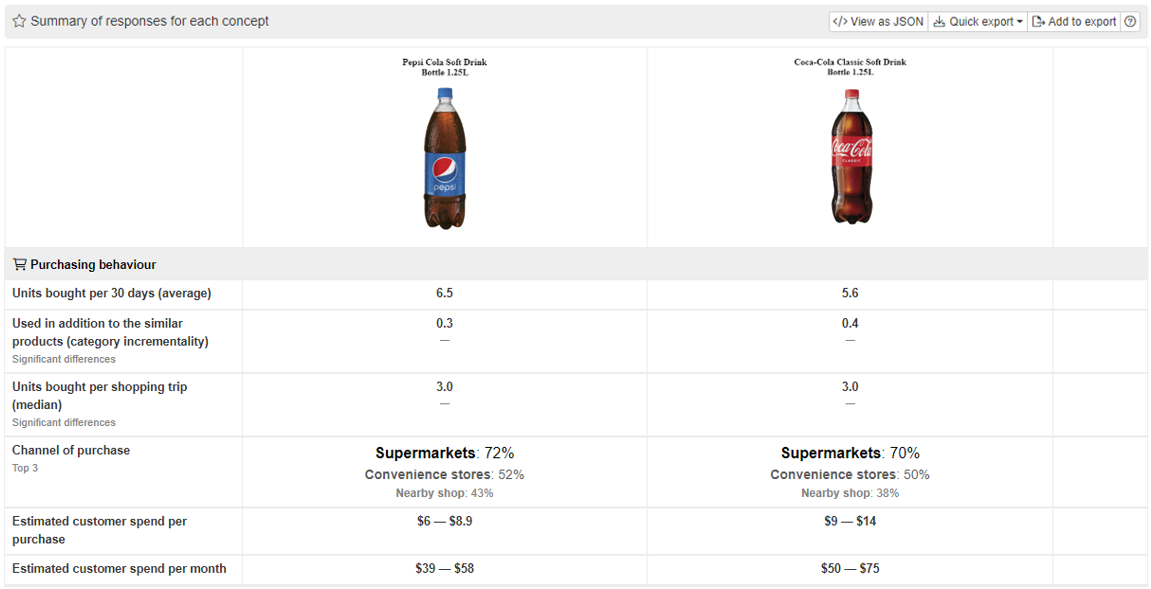Click the shopping cart Purchasing behaviour icon
The image size is (1151, 589).
coord(19,265)
